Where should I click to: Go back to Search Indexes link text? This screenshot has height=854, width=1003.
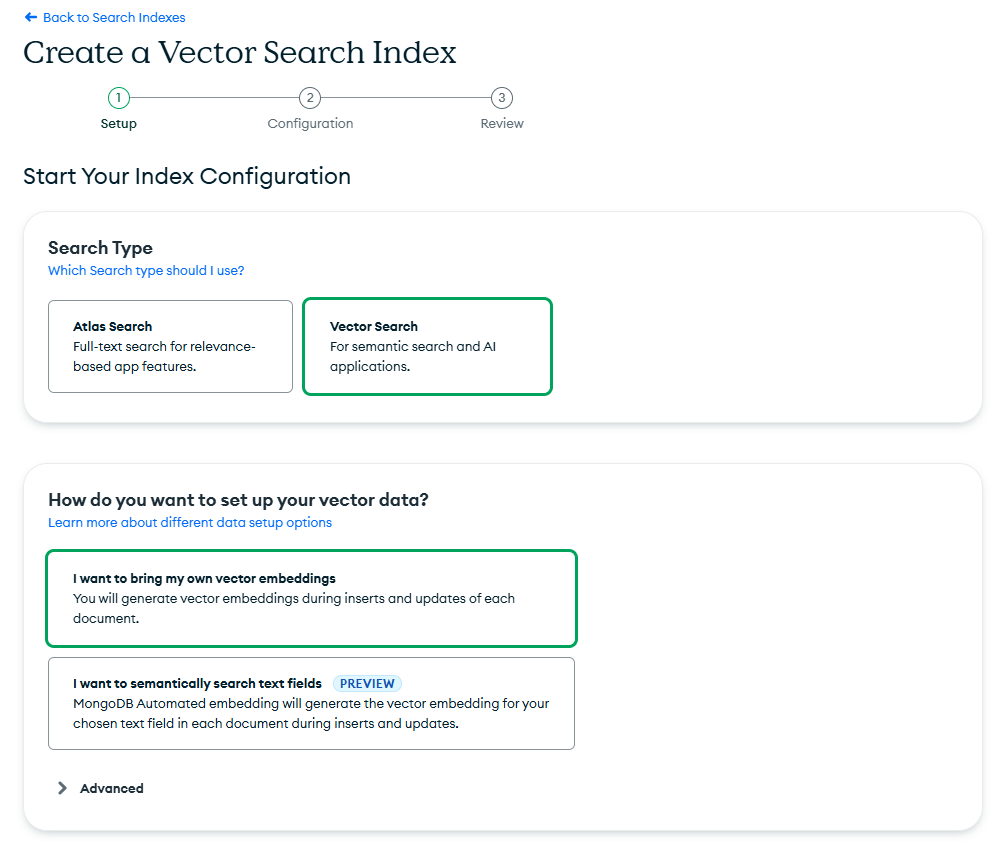114,17
